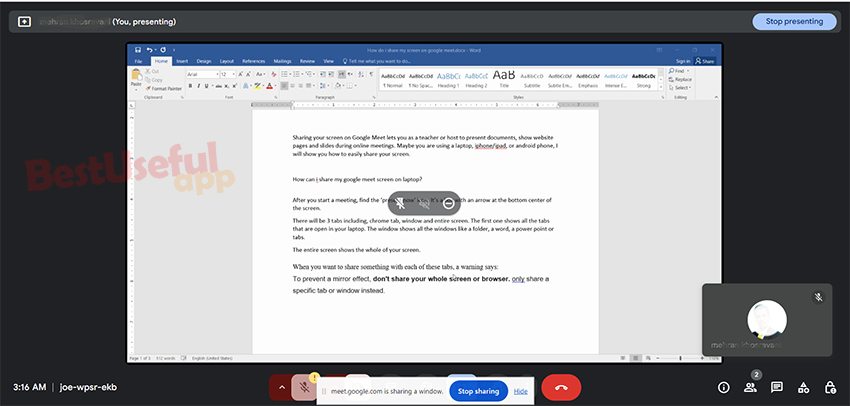Click the pin icon on presentation overlay
The height and width of the screenshot is (406, 850).
coord(400,203)
